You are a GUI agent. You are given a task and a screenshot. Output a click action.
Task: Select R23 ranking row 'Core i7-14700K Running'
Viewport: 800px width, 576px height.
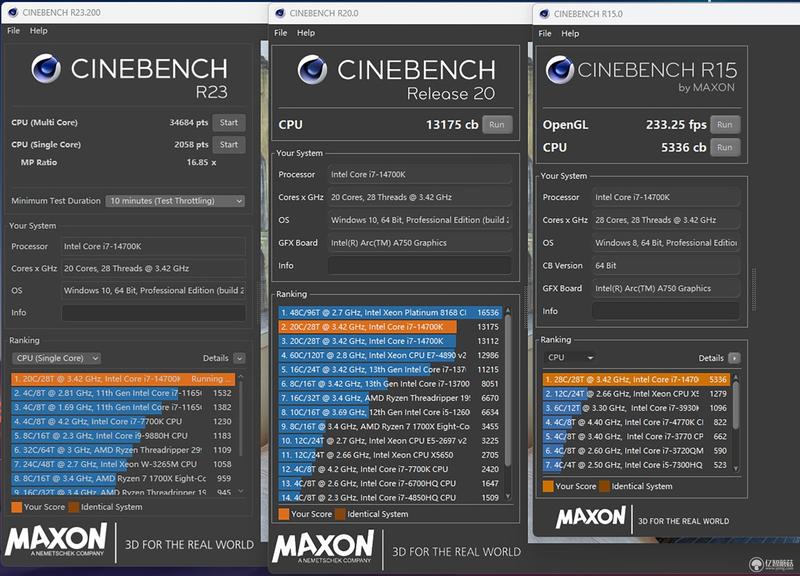pyautogui.click(x=123, y=379)
